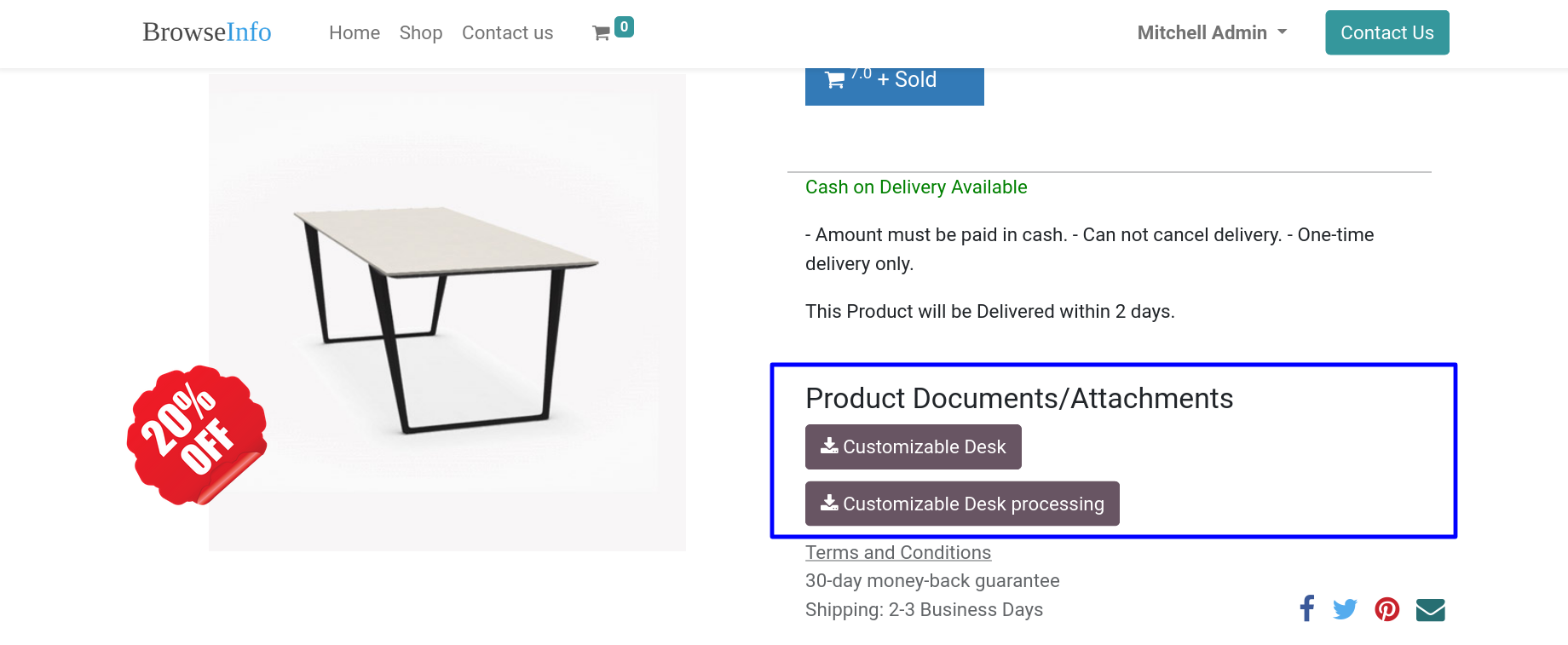Screen dimensions: 1568x645
Task: Open the shopping cart icon
Action: click(601, 33)
